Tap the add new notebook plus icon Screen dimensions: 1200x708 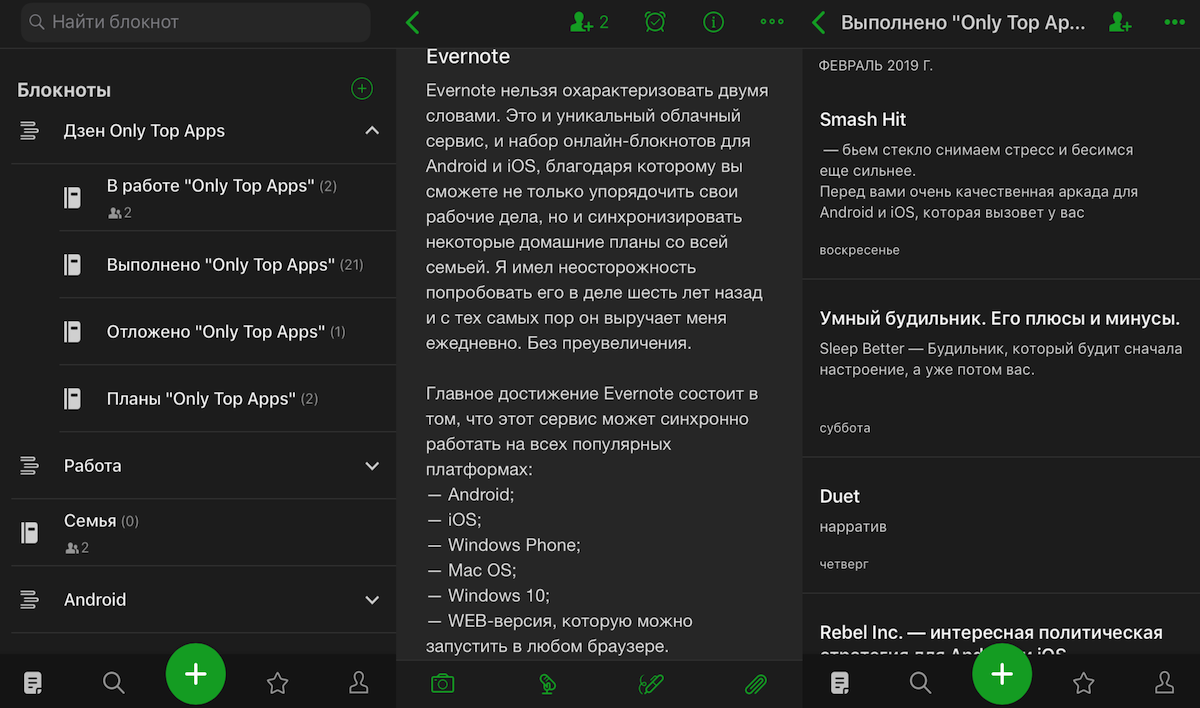(362, 89)
